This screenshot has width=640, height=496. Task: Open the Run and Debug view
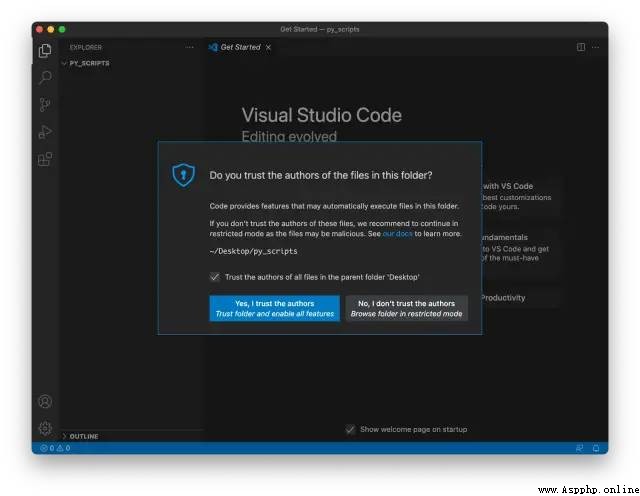tap(45, 132)
